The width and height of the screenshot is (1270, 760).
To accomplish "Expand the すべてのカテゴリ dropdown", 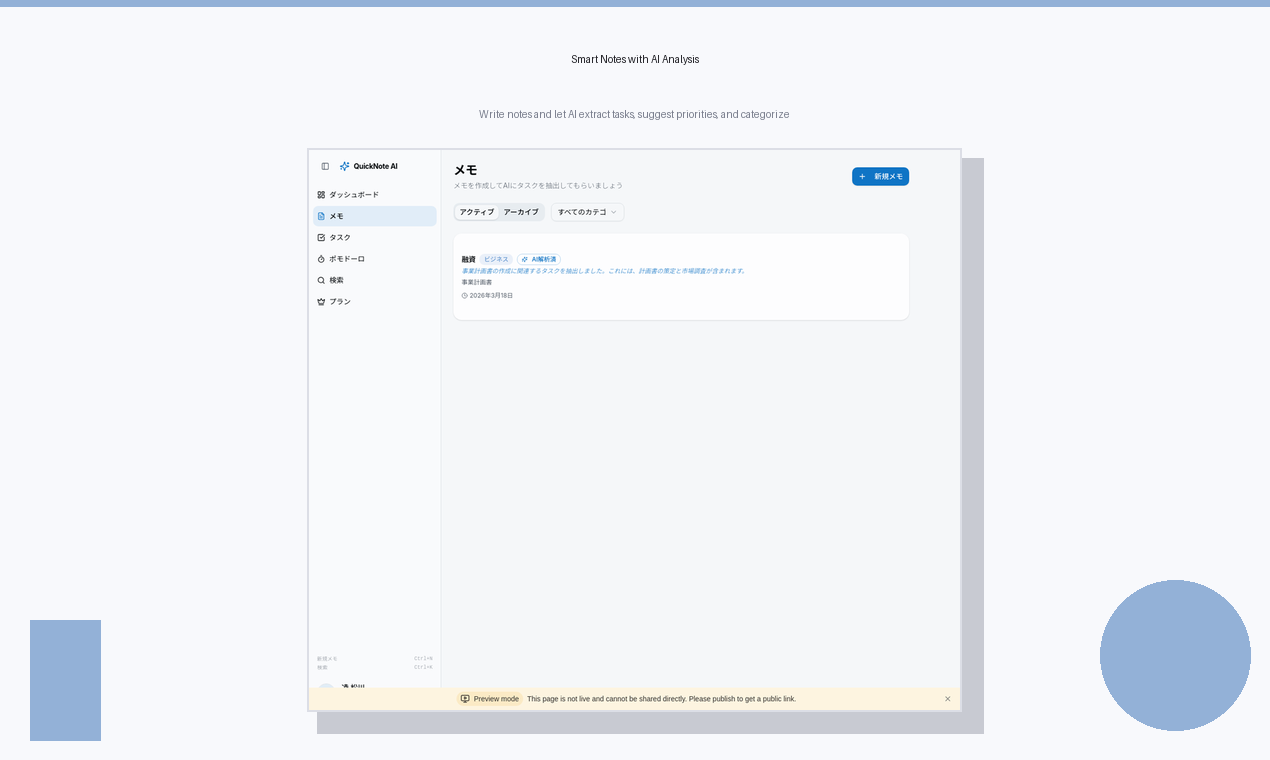I will tap(587, 212).
